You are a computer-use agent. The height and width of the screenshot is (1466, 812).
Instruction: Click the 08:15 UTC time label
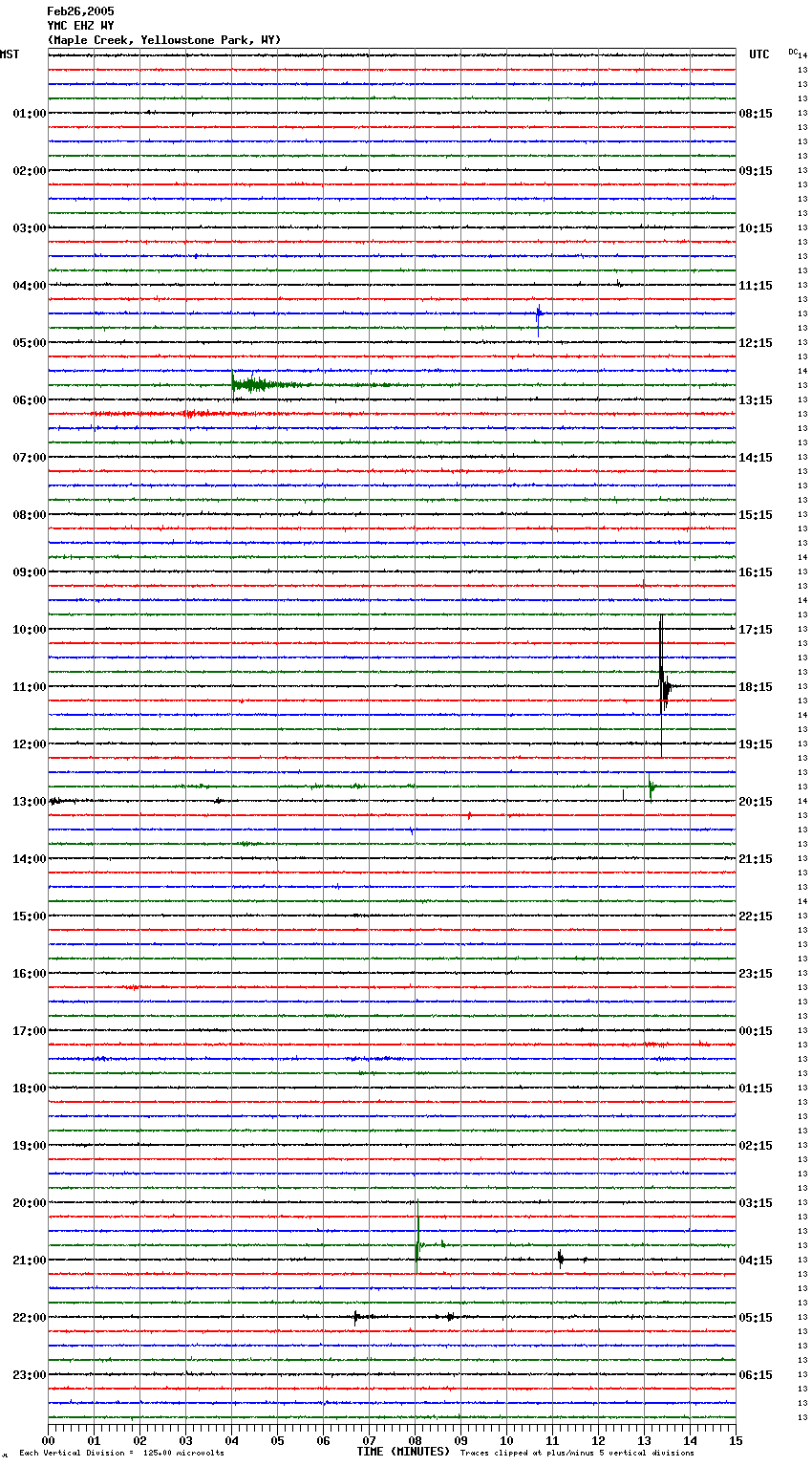(x=756, y=114)
